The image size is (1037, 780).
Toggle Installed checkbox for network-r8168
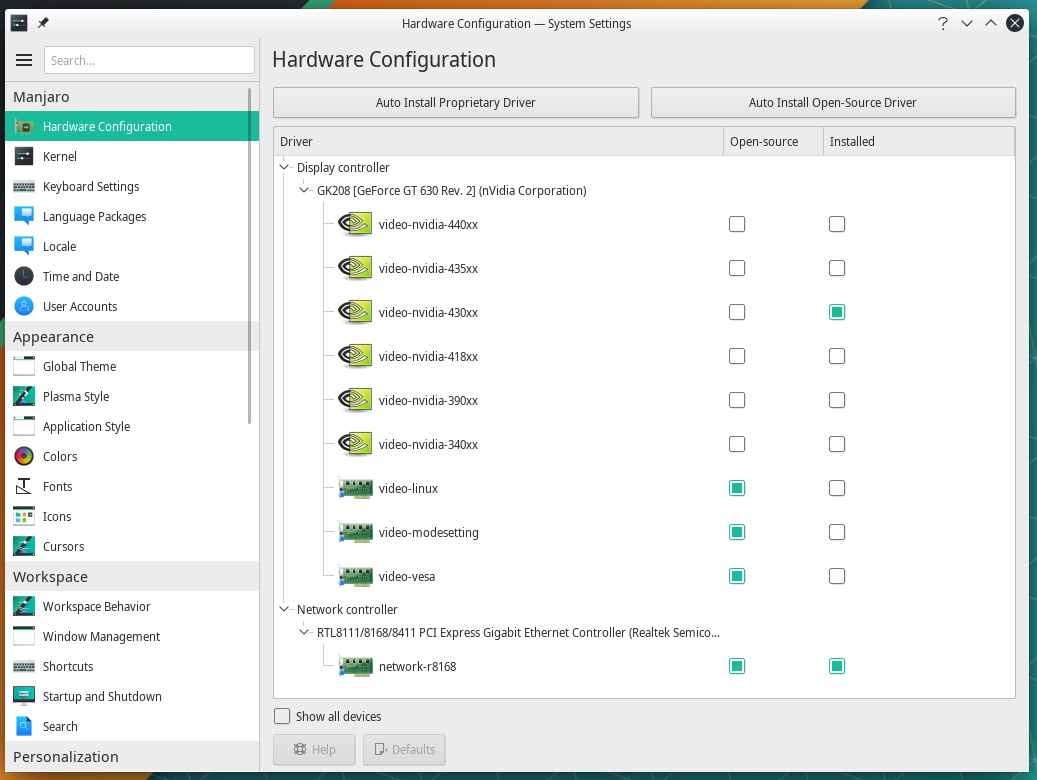[837, 666]
